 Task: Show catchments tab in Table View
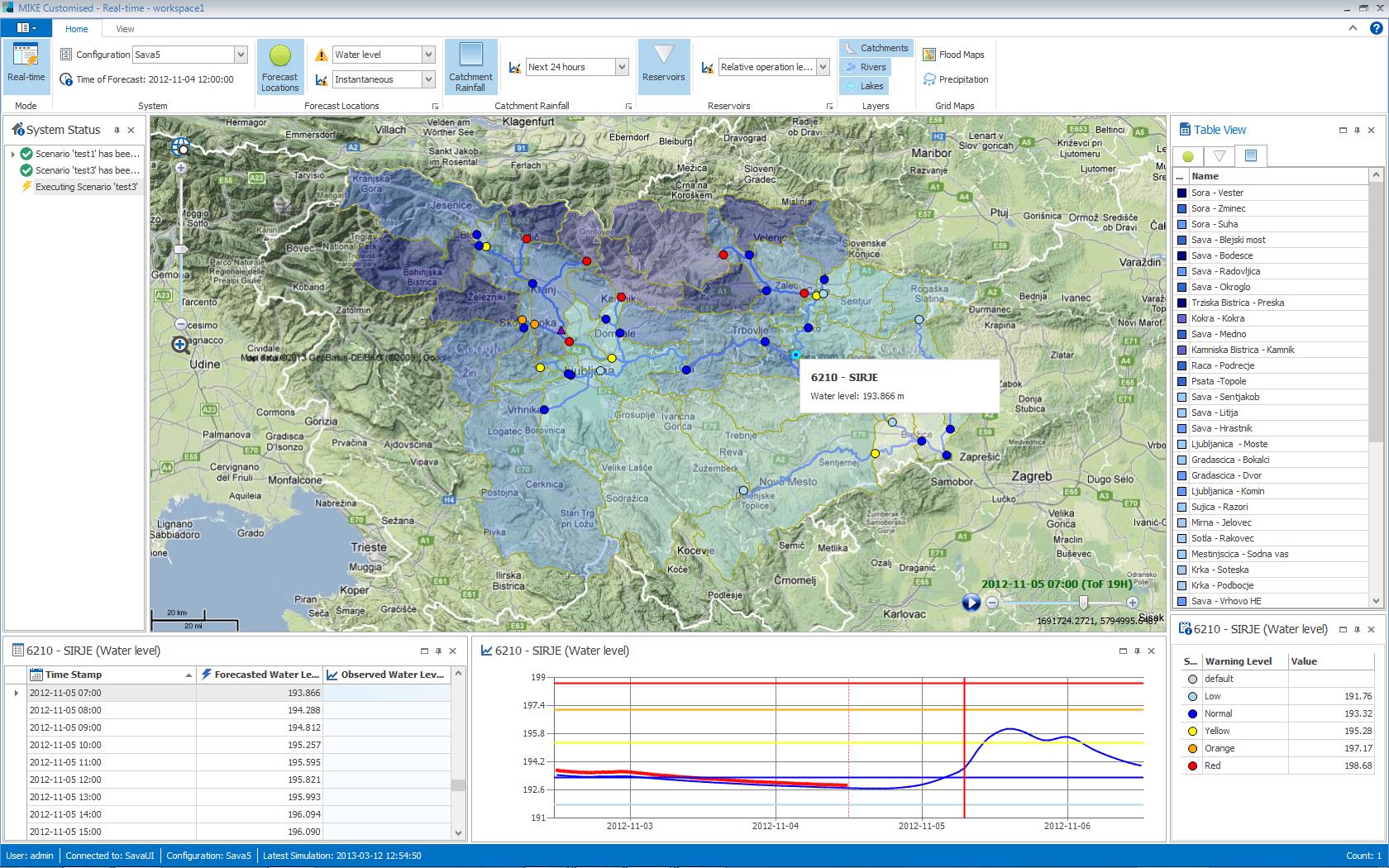tap(1250, 155)
